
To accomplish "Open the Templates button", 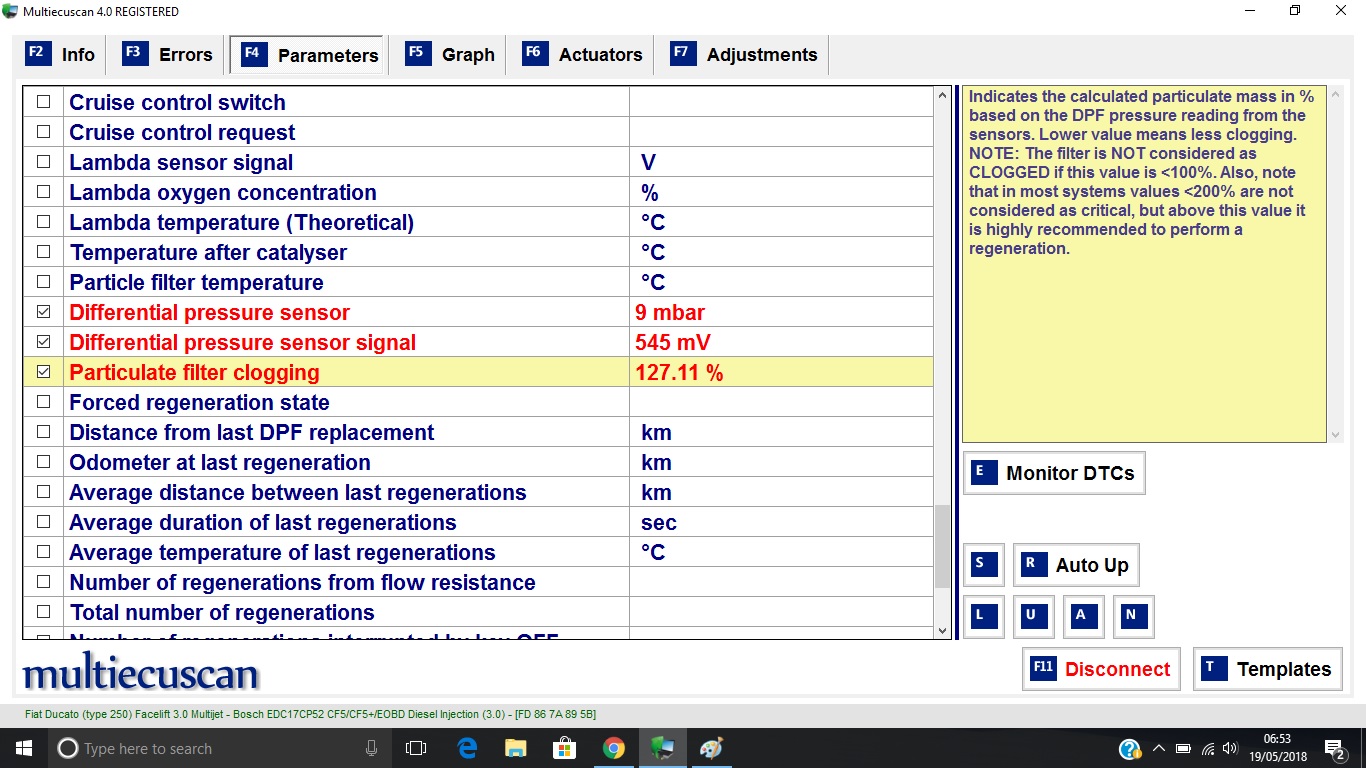I will (1267, 669).
